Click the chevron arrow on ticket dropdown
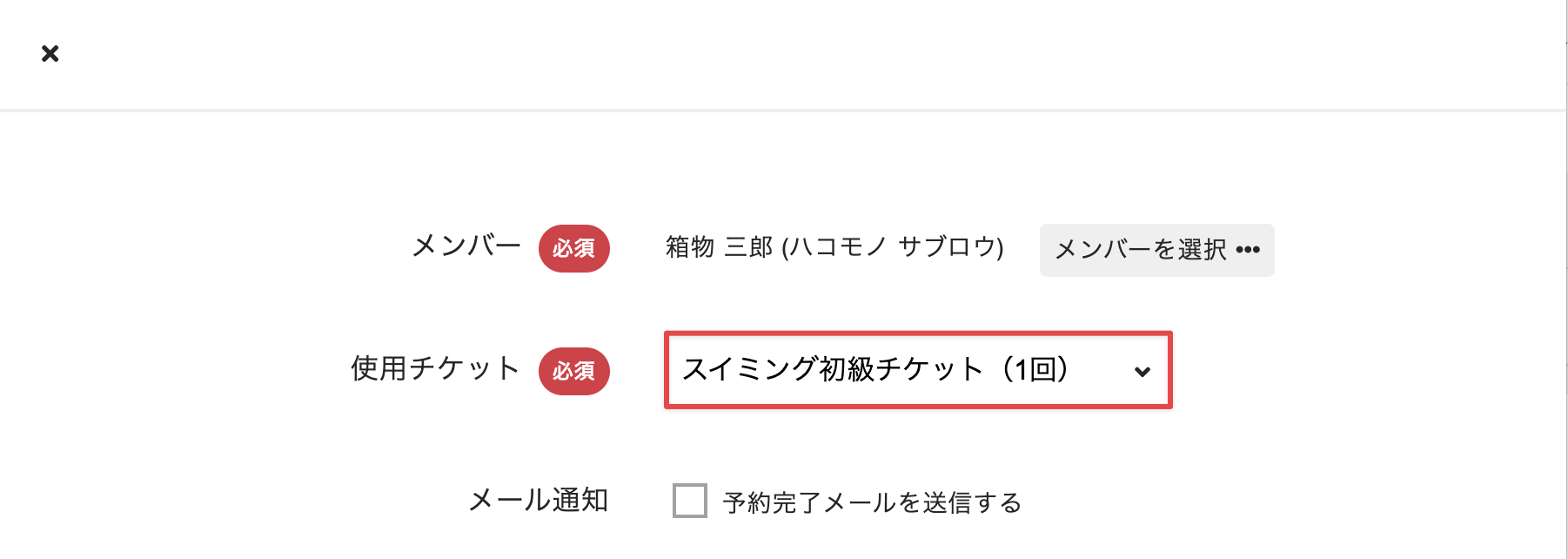 coord(1142,372)
